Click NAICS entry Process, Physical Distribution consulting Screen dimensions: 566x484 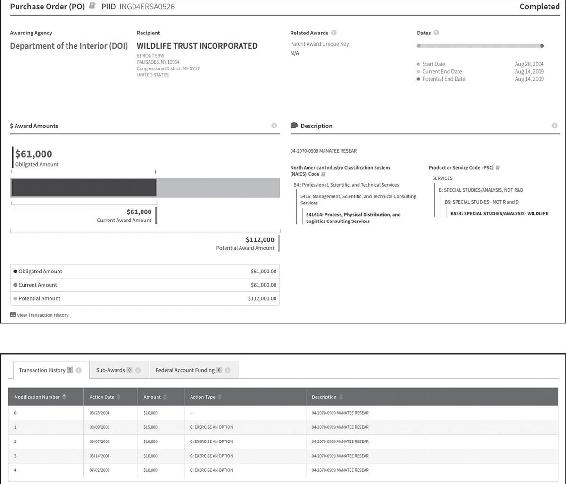coord(353,218)
